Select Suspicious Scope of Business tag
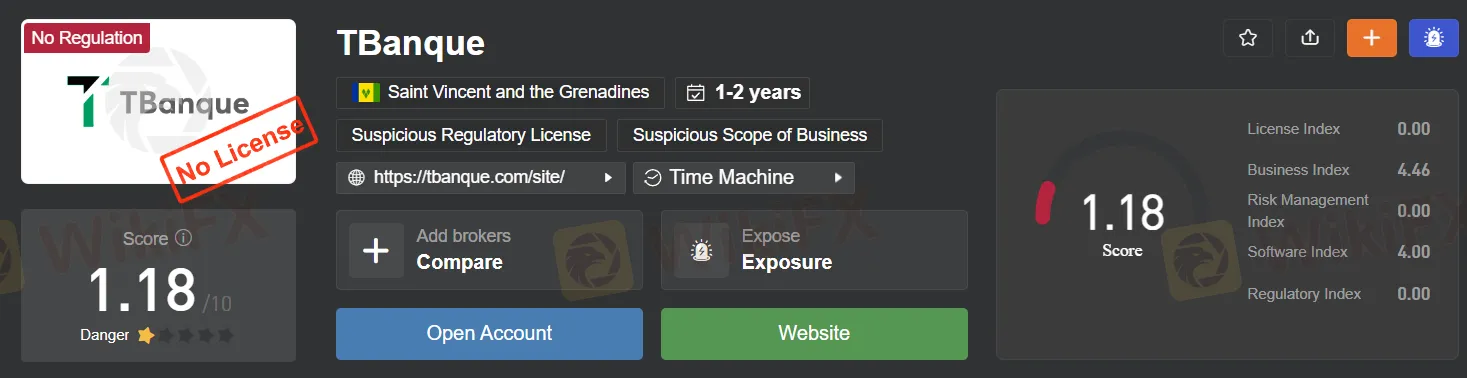 click(x=750, y=135)
